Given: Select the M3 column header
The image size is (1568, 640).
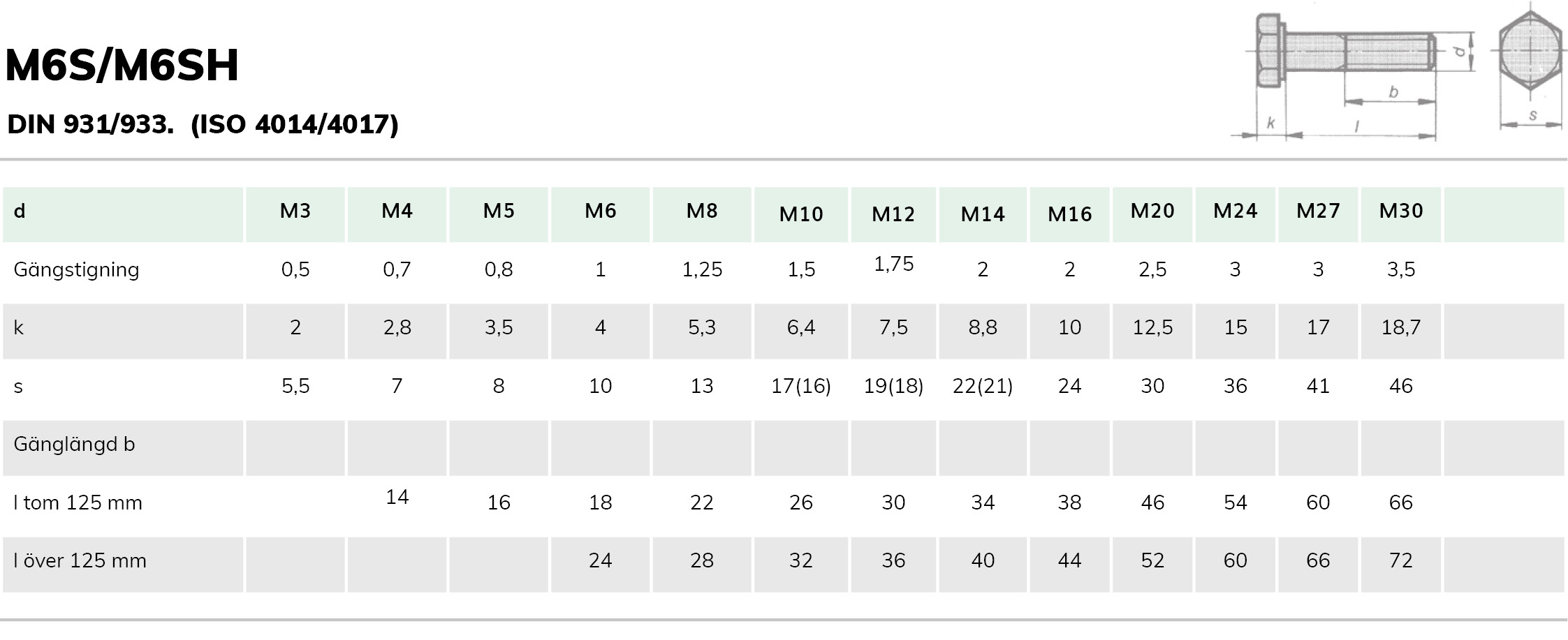Looking at the screenshot, I should (295, 211).
